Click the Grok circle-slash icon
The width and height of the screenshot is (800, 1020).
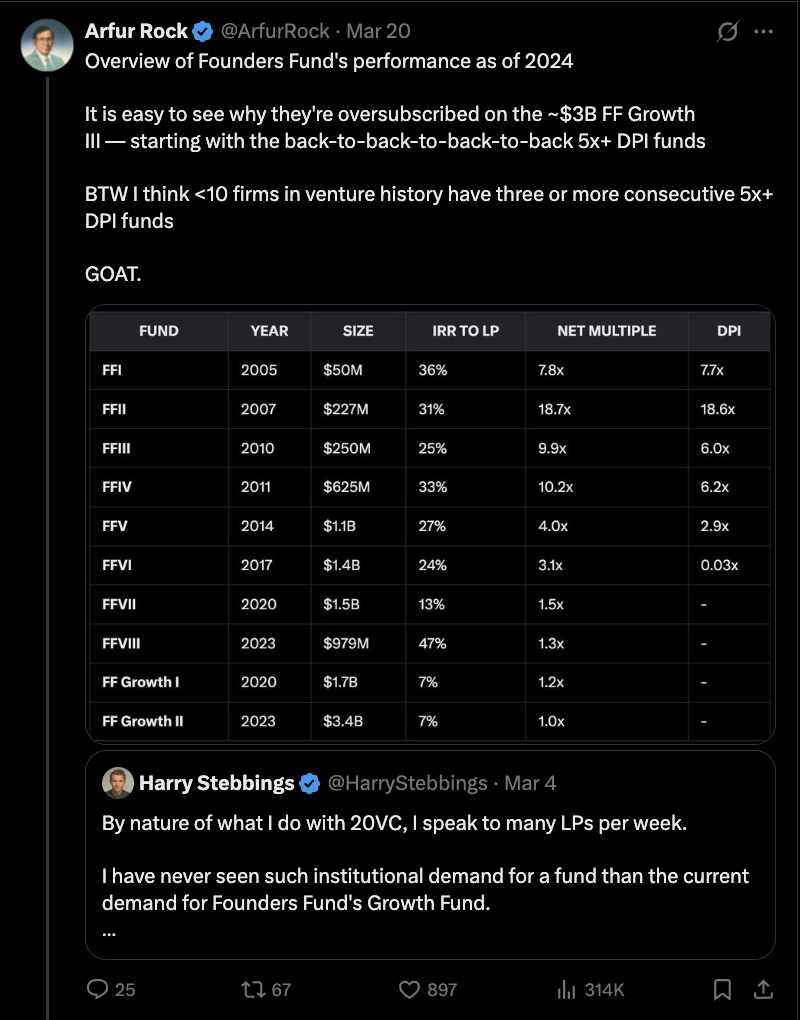pyautogui.click(x=728, y=31)
